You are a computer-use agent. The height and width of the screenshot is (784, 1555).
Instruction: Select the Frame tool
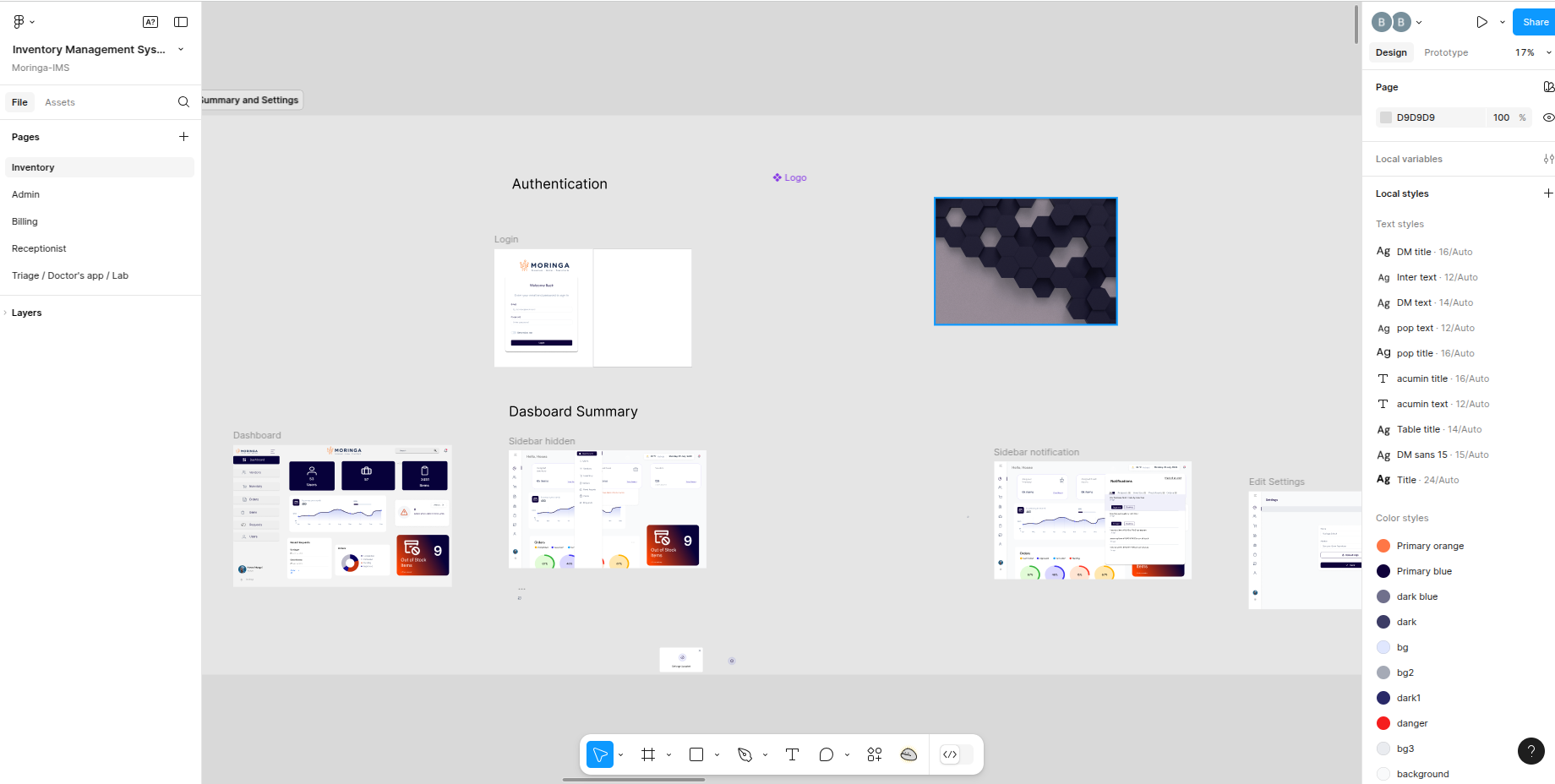(648, 754)
